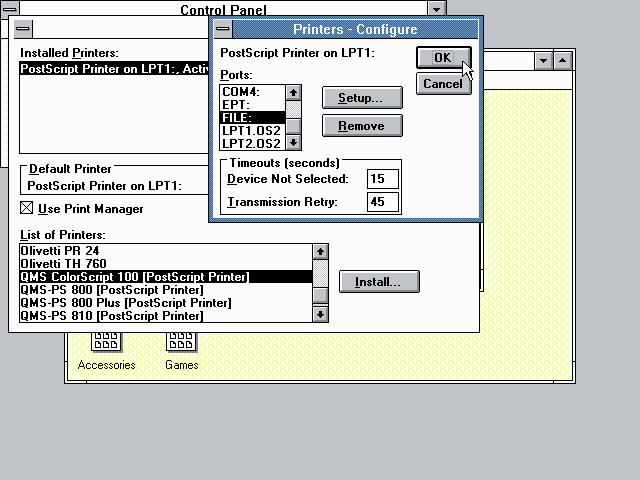
Task: Click the Ports list scrollbar thumb
Action: pyautogui.click(x=293, y=126)
